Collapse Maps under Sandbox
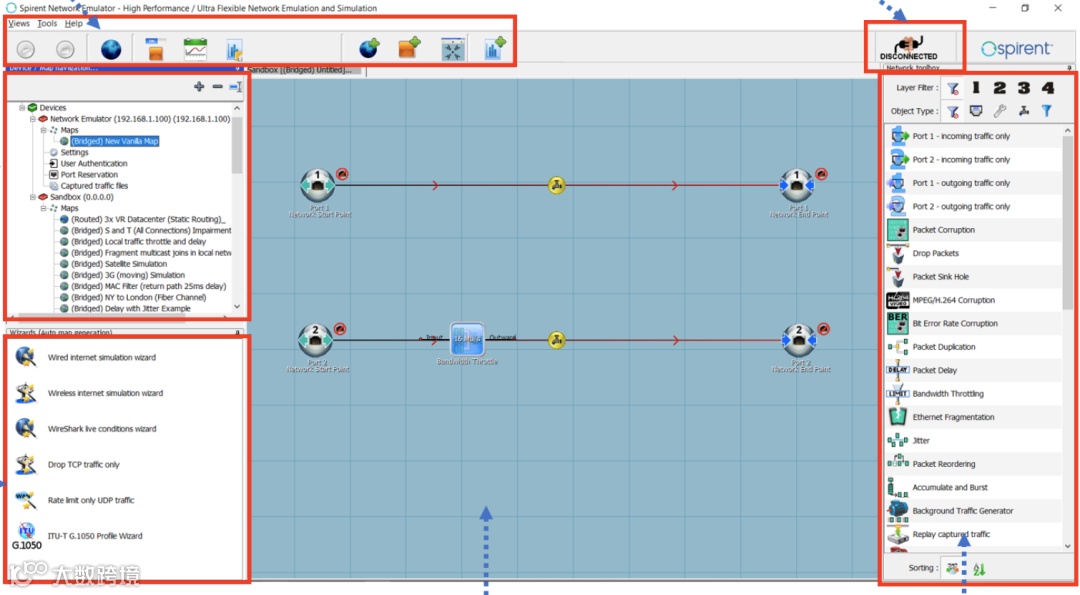Image resolution: width=1080 pixels, height=595 pixels. 43,208
